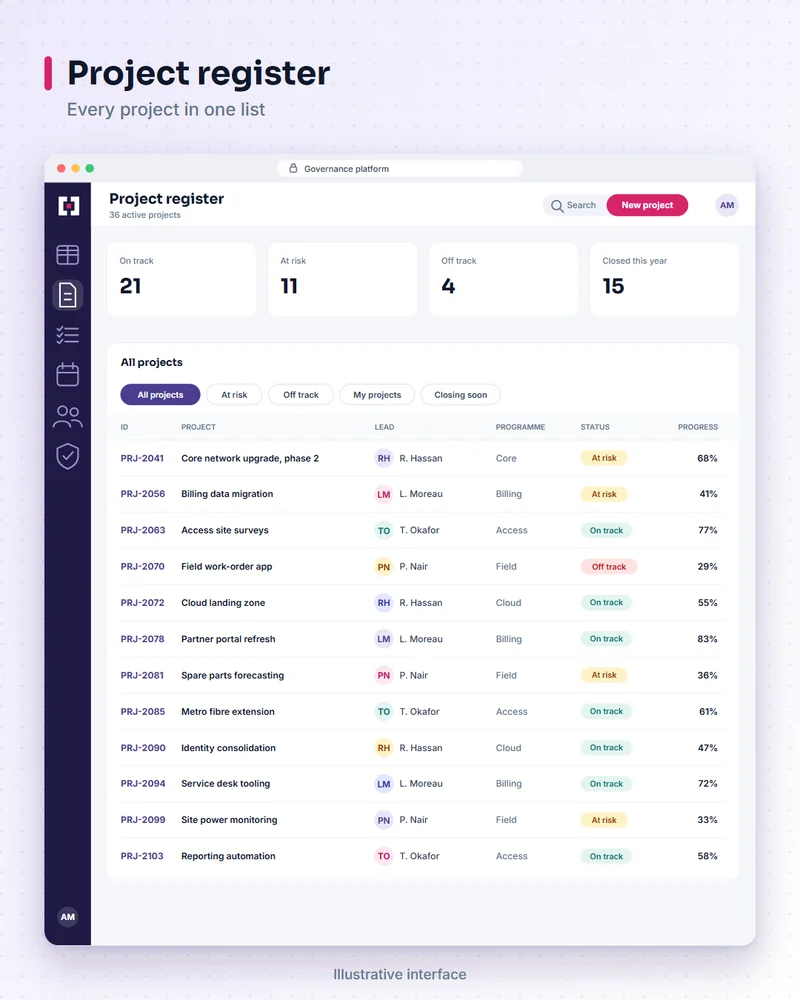800x1000 pixels.
Task: Click the PROJECT column header
Action: click(198, 427)
